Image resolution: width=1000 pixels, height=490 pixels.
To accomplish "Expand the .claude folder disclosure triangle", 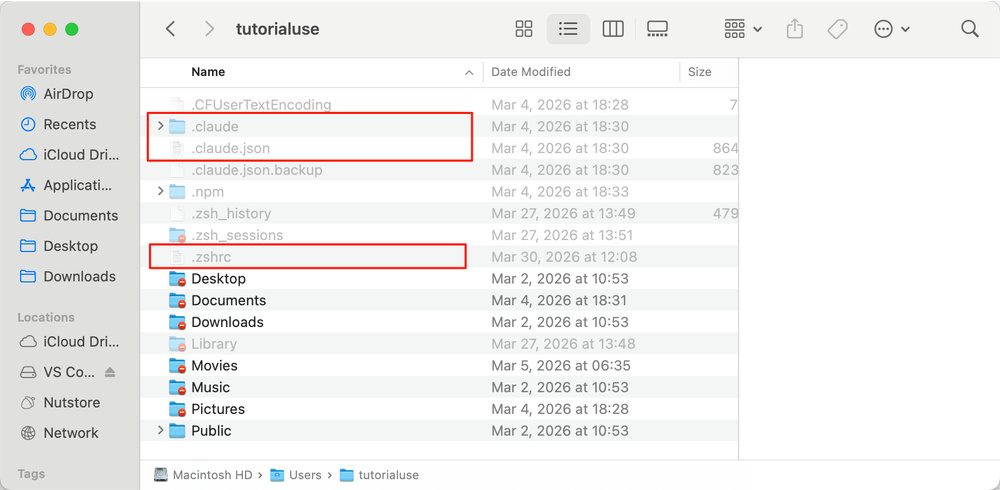I will point(160,126).
